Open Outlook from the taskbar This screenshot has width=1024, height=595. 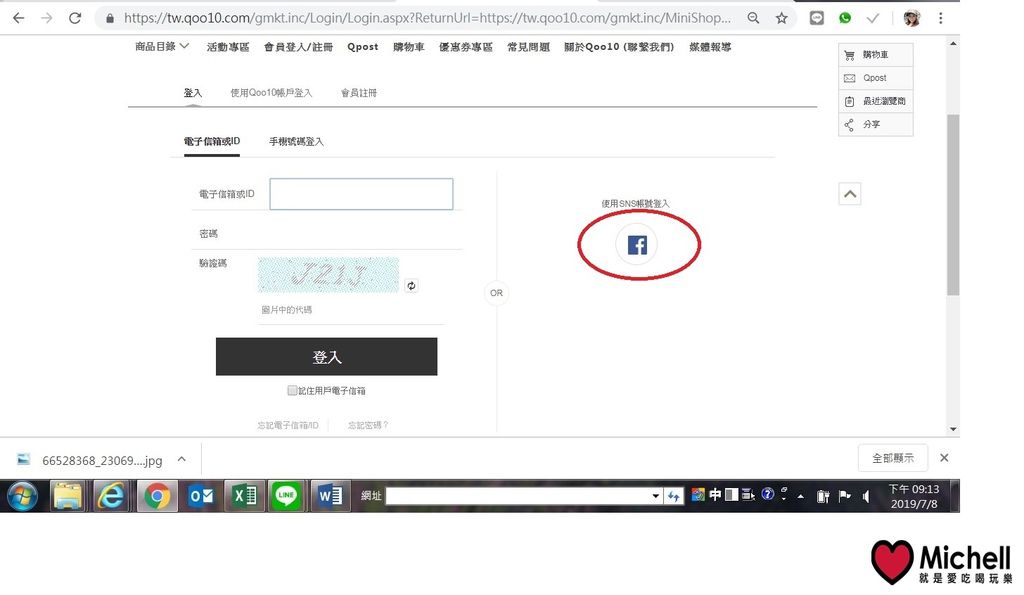[x=201, y=496]
